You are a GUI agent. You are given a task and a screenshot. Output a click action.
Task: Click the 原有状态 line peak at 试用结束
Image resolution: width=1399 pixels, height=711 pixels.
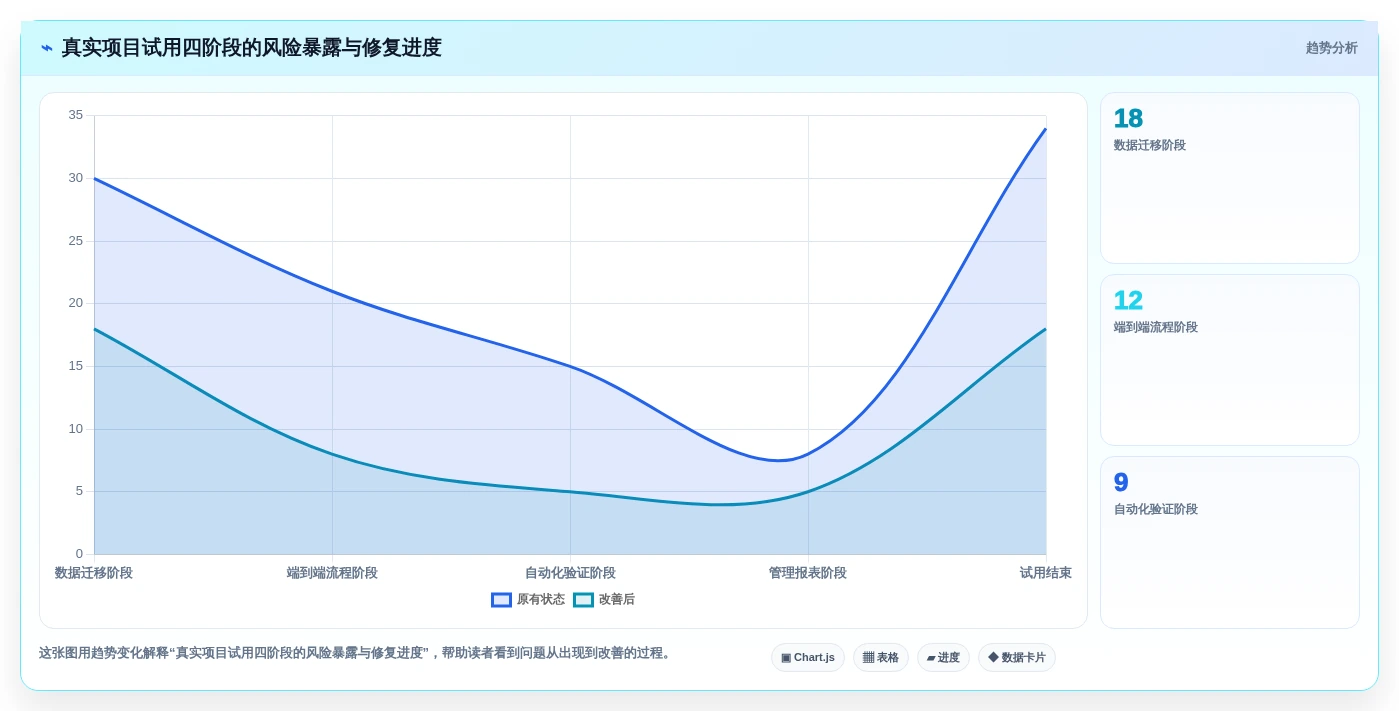coord(1046,128)
